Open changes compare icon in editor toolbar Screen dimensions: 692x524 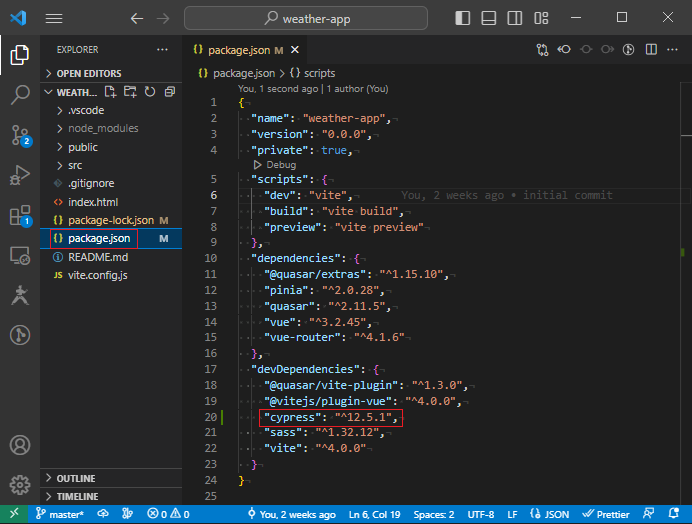coord(542,49)
